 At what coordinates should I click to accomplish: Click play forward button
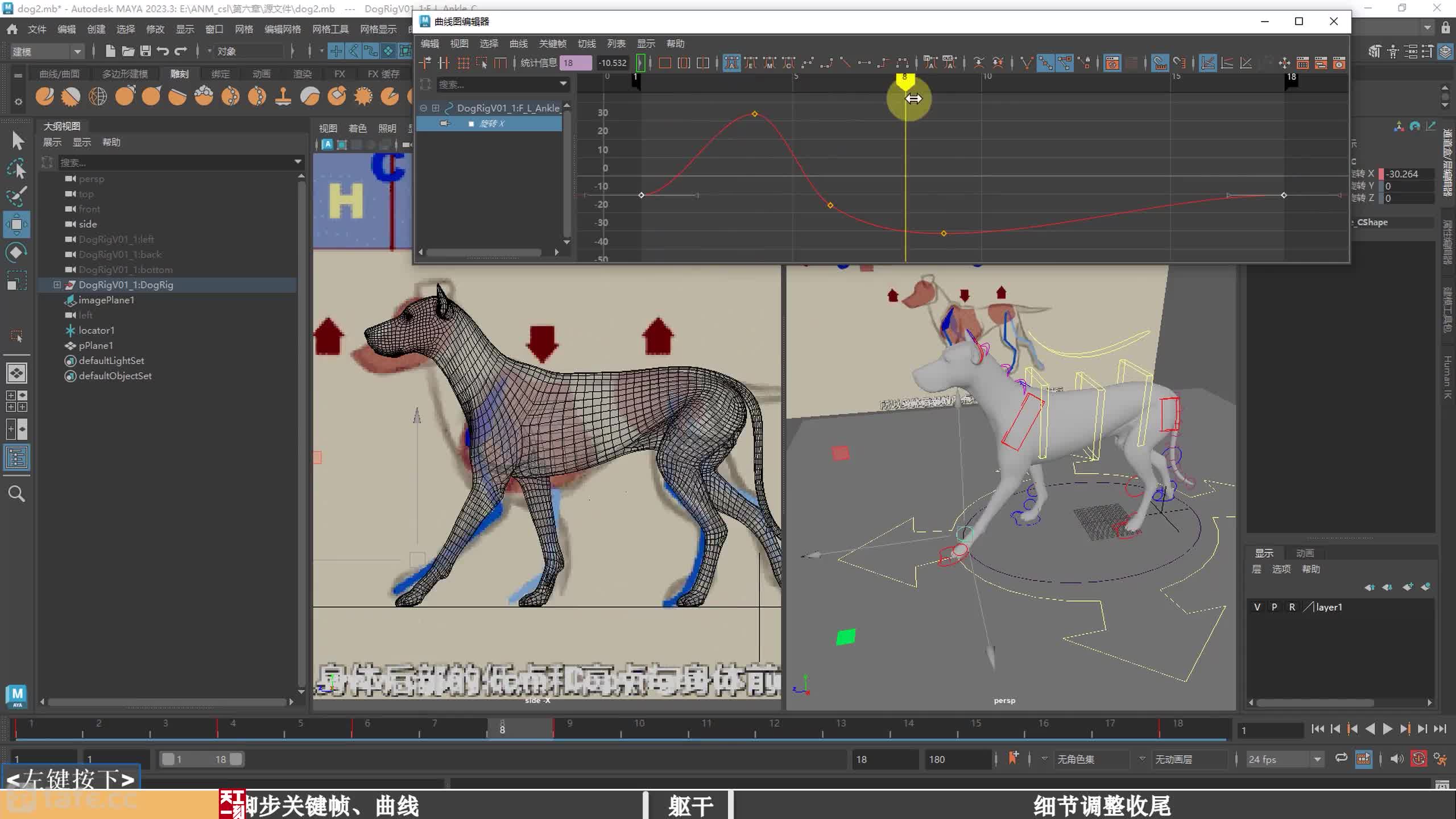[x=1388, y=729]
